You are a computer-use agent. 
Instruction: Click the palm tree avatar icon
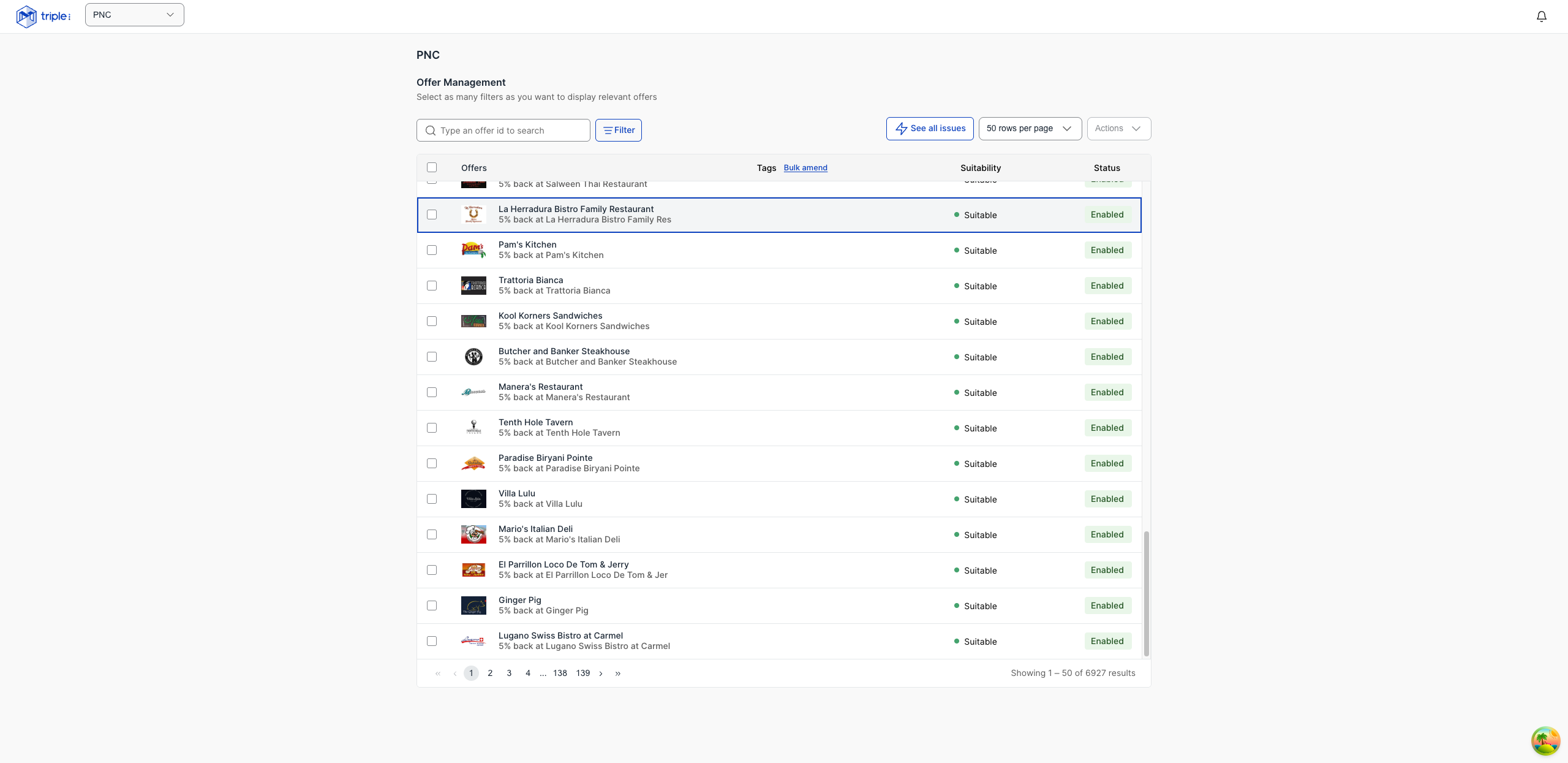coord(1545,741)
